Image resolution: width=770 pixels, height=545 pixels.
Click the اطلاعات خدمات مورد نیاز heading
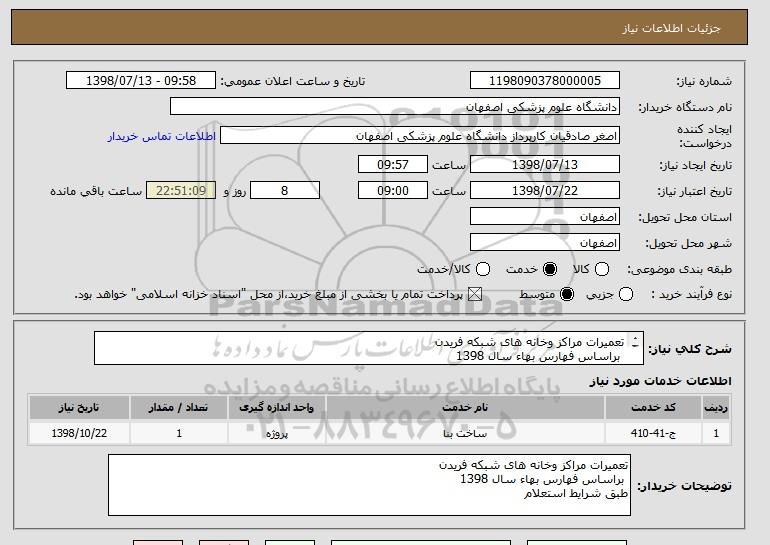pos(660,381)
